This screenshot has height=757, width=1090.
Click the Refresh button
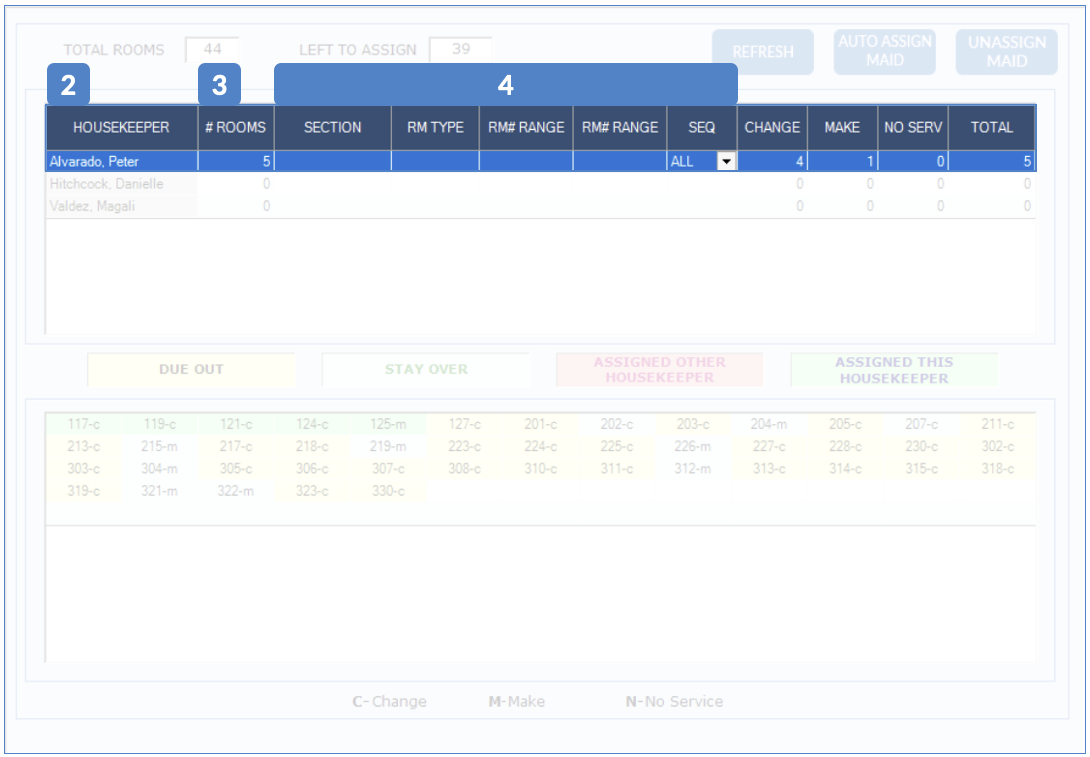(x=763, y=52)
